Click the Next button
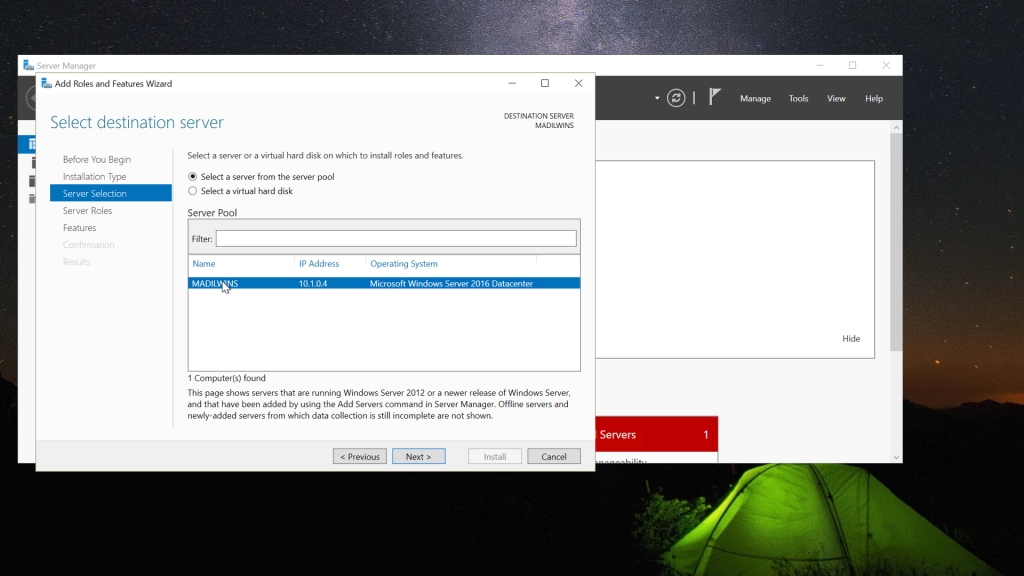1024x576 pixels. (419, 456)
